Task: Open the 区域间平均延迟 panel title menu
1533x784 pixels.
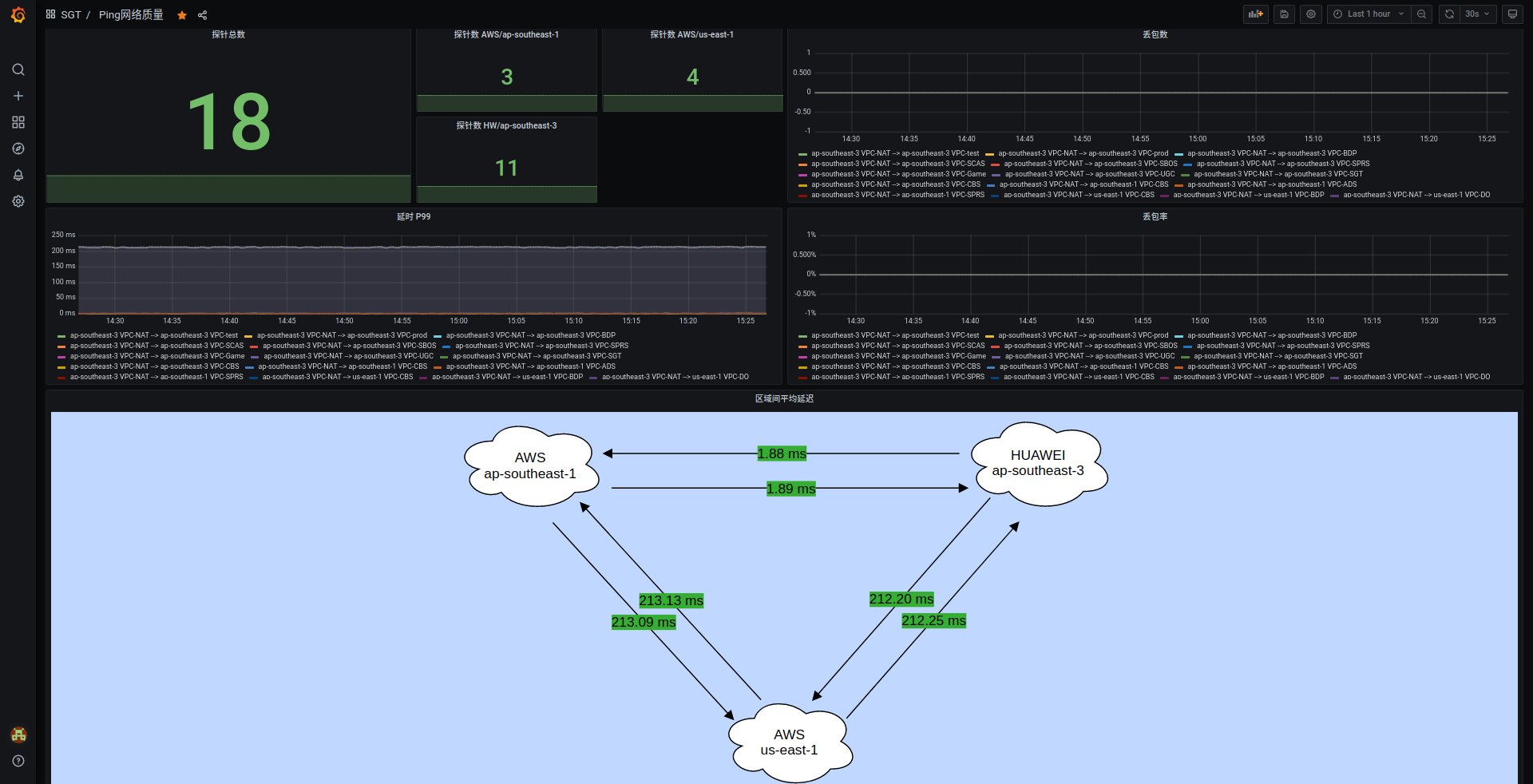Action: tap(783, 398)
